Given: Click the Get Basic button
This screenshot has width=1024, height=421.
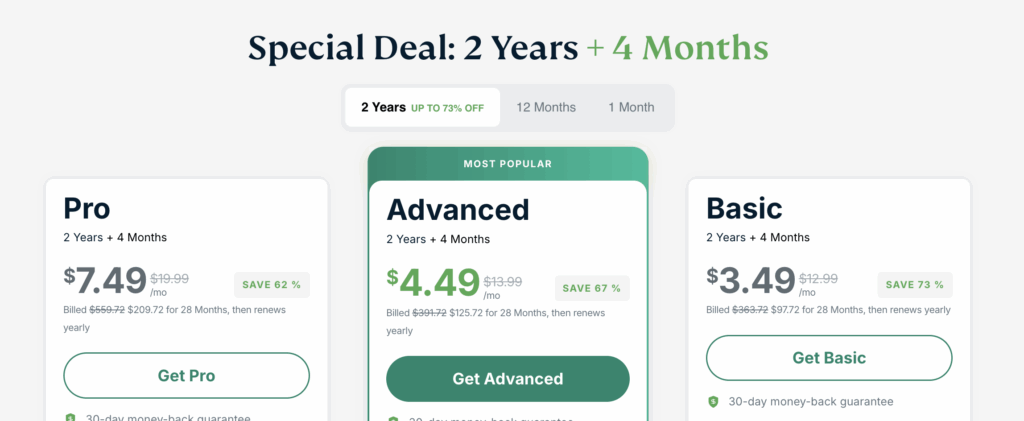Looking at the screenshot, I should [829, 358].
